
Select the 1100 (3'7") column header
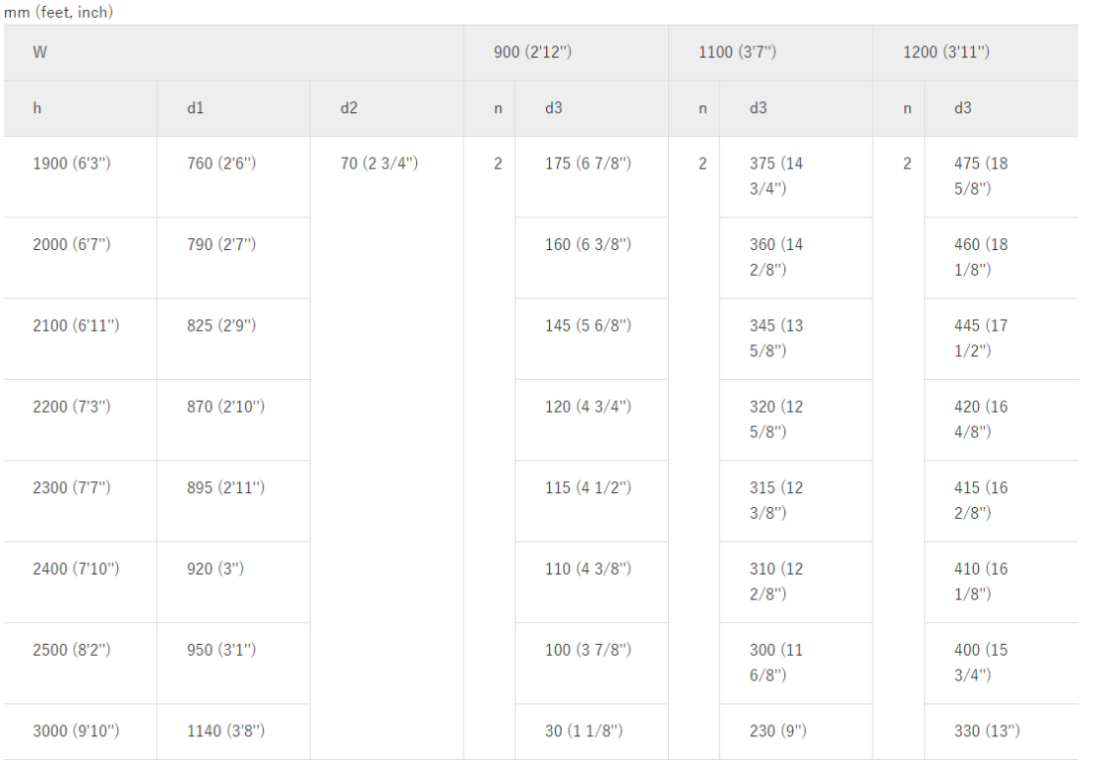(740, 52)
